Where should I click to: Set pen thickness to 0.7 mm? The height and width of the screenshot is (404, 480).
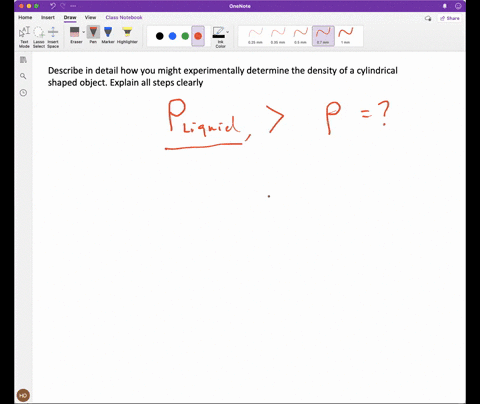click(x=323, y=36)
